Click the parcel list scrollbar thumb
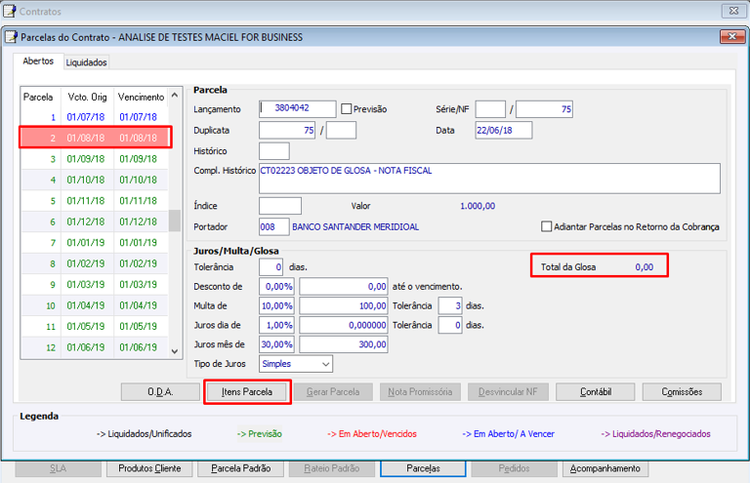This screenshot has width=750, height=483. [175, 220]
